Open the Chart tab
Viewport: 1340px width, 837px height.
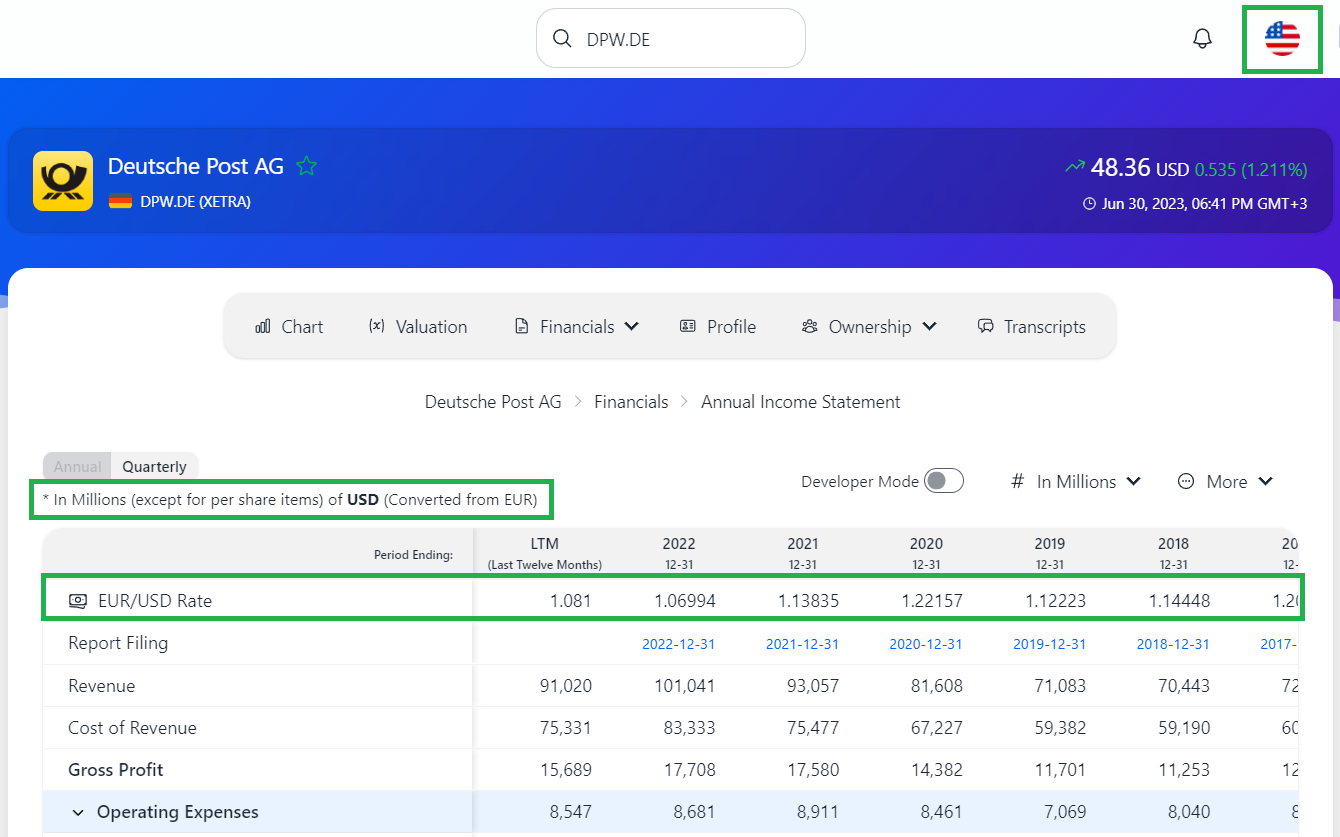289,327
